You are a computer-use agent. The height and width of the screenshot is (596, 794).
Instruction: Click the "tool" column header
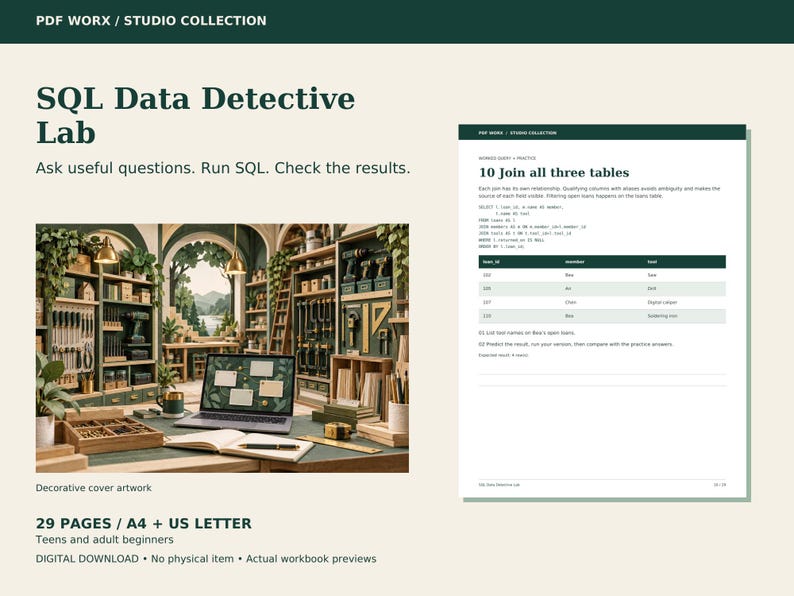point(652,262)
